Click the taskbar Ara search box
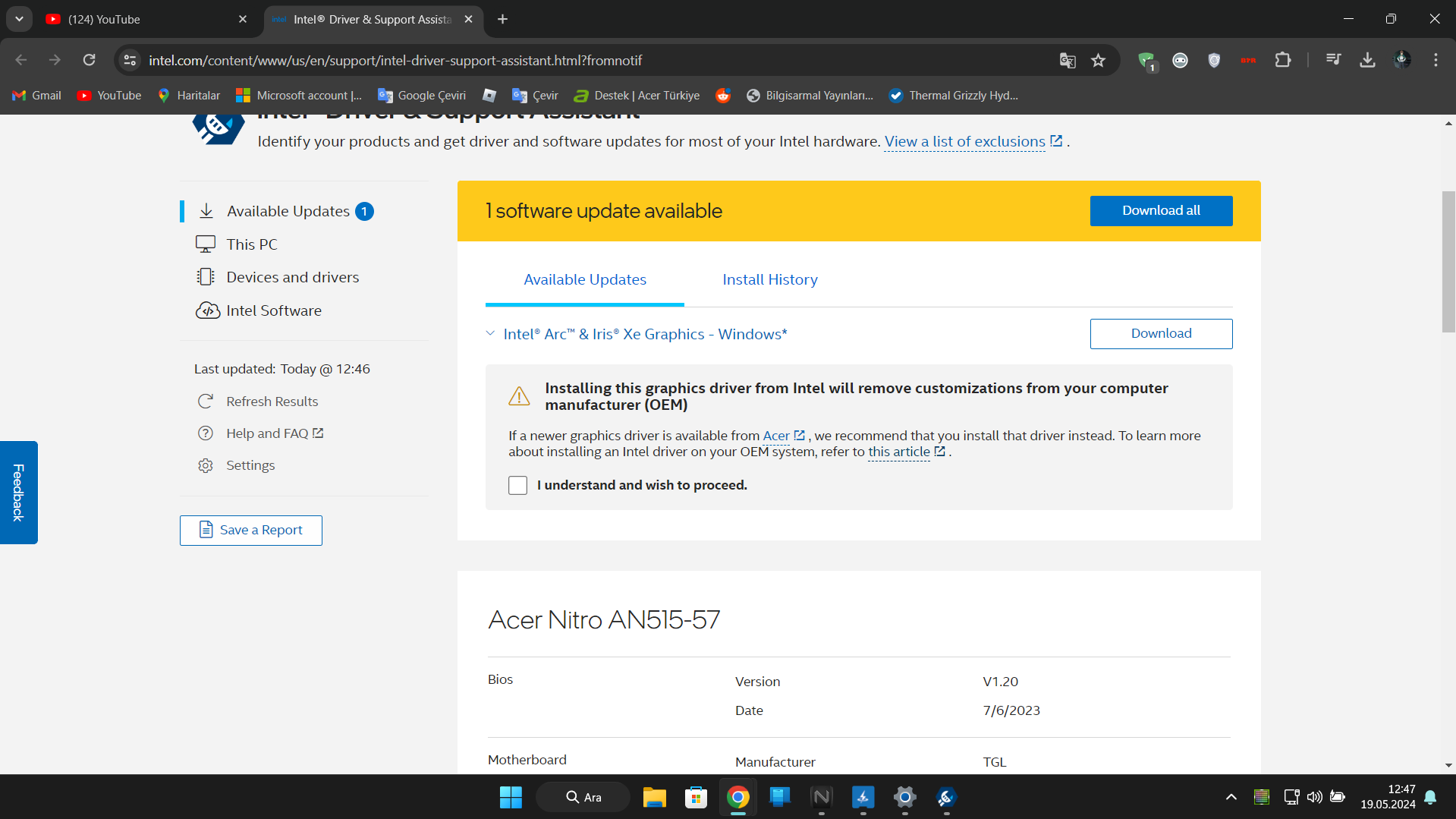 583,797
